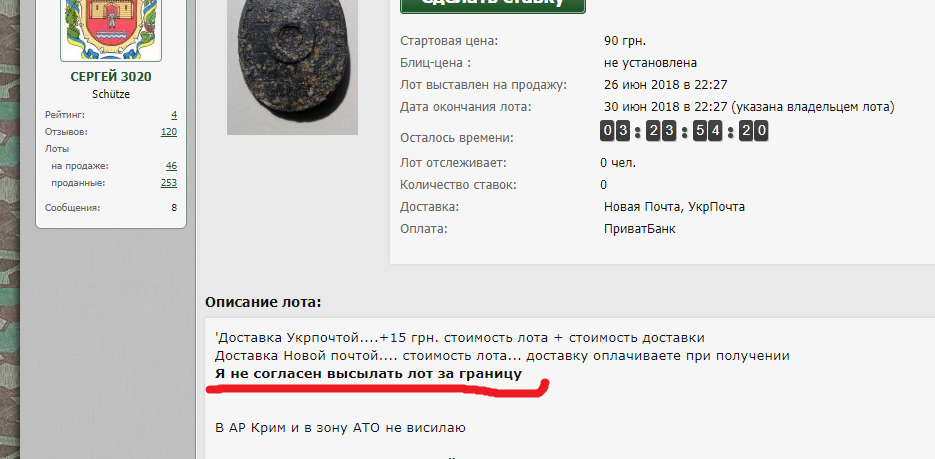Viewport: 935px width, 459px height.
Task: Click the Schütze rank label under username
Action: click(x=111, y=94)
